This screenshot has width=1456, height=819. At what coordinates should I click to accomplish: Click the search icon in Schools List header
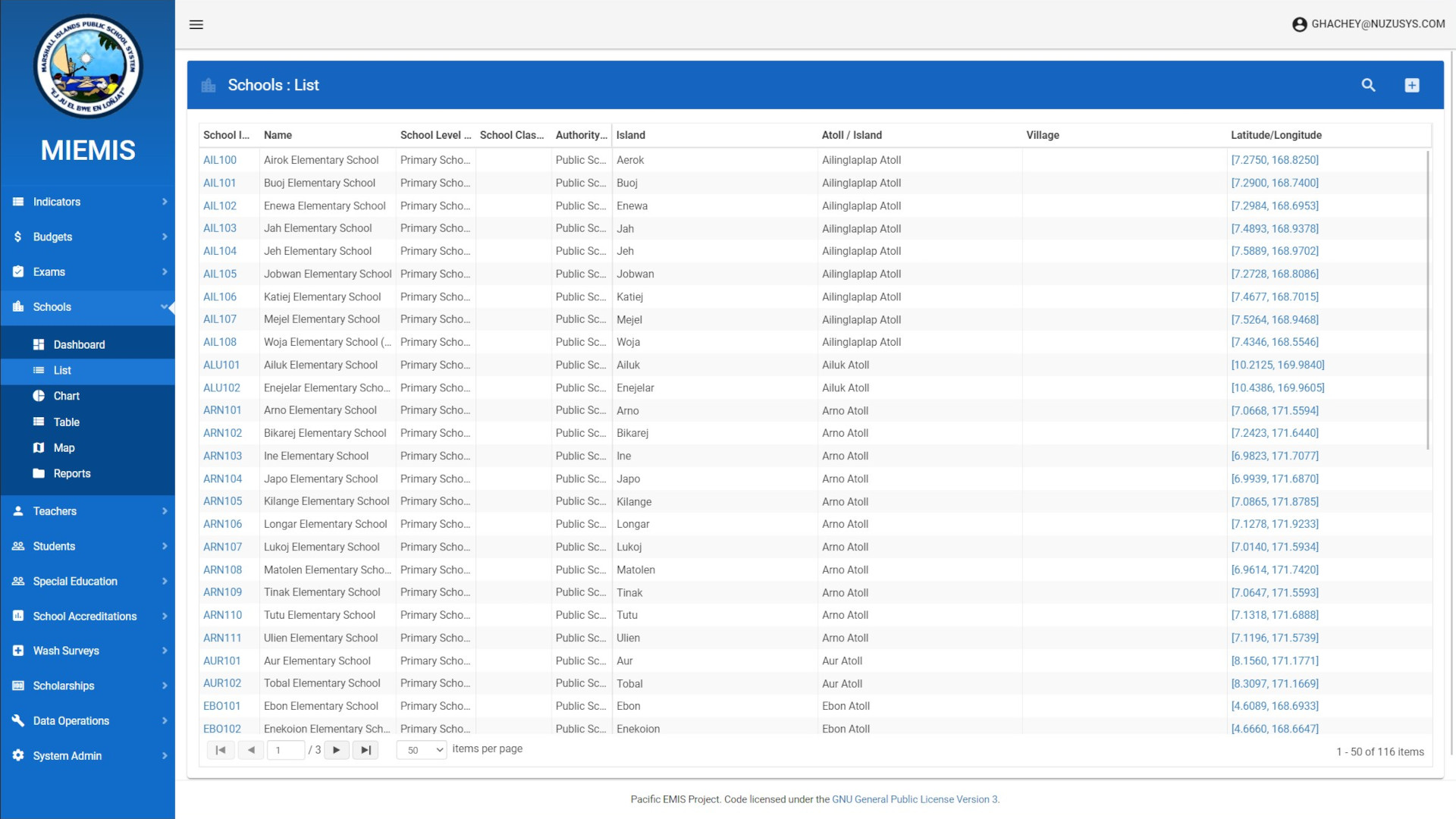pyautogui.click(x=1368, y=85)
